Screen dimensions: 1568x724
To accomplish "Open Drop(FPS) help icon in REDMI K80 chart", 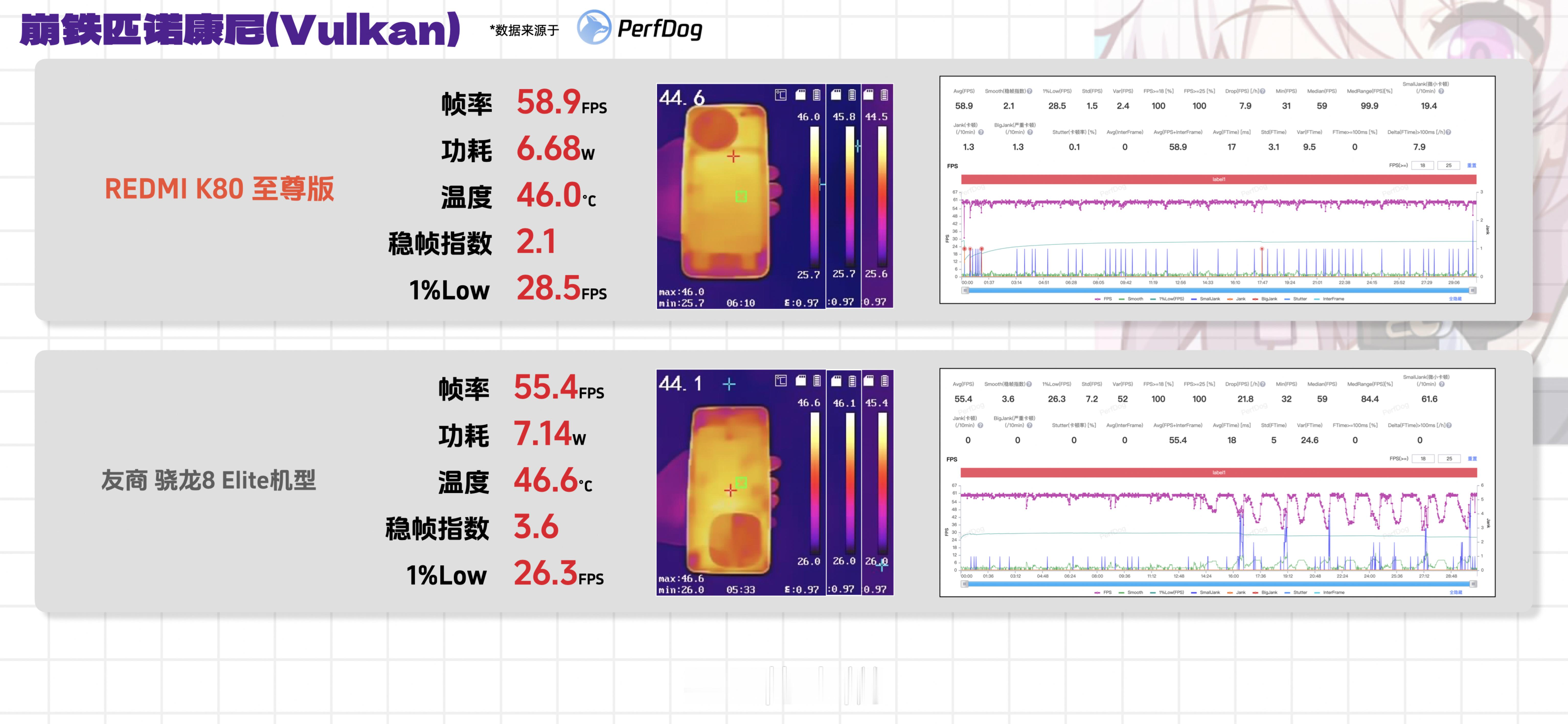I will tap(1263, 91).
